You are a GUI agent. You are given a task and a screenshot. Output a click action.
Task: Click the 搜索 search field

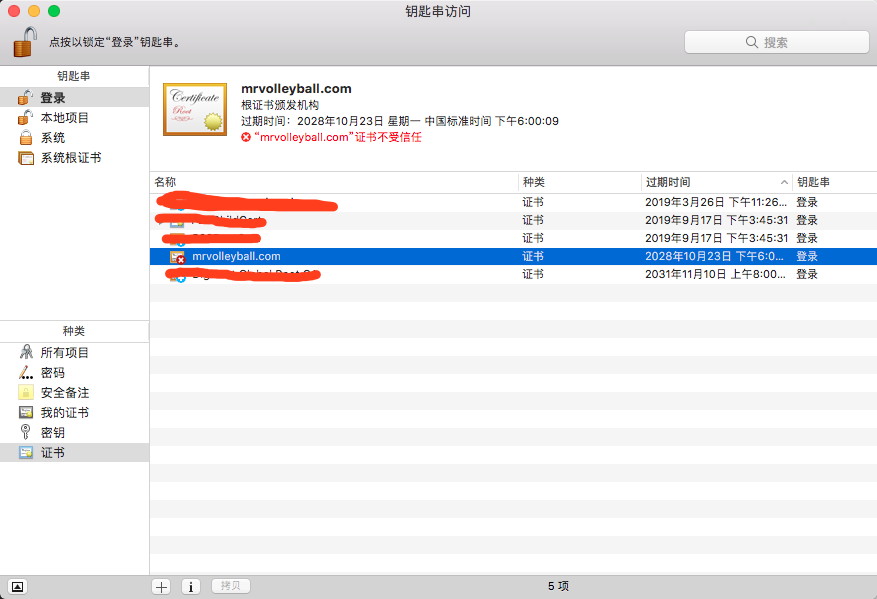pos(777,43)
